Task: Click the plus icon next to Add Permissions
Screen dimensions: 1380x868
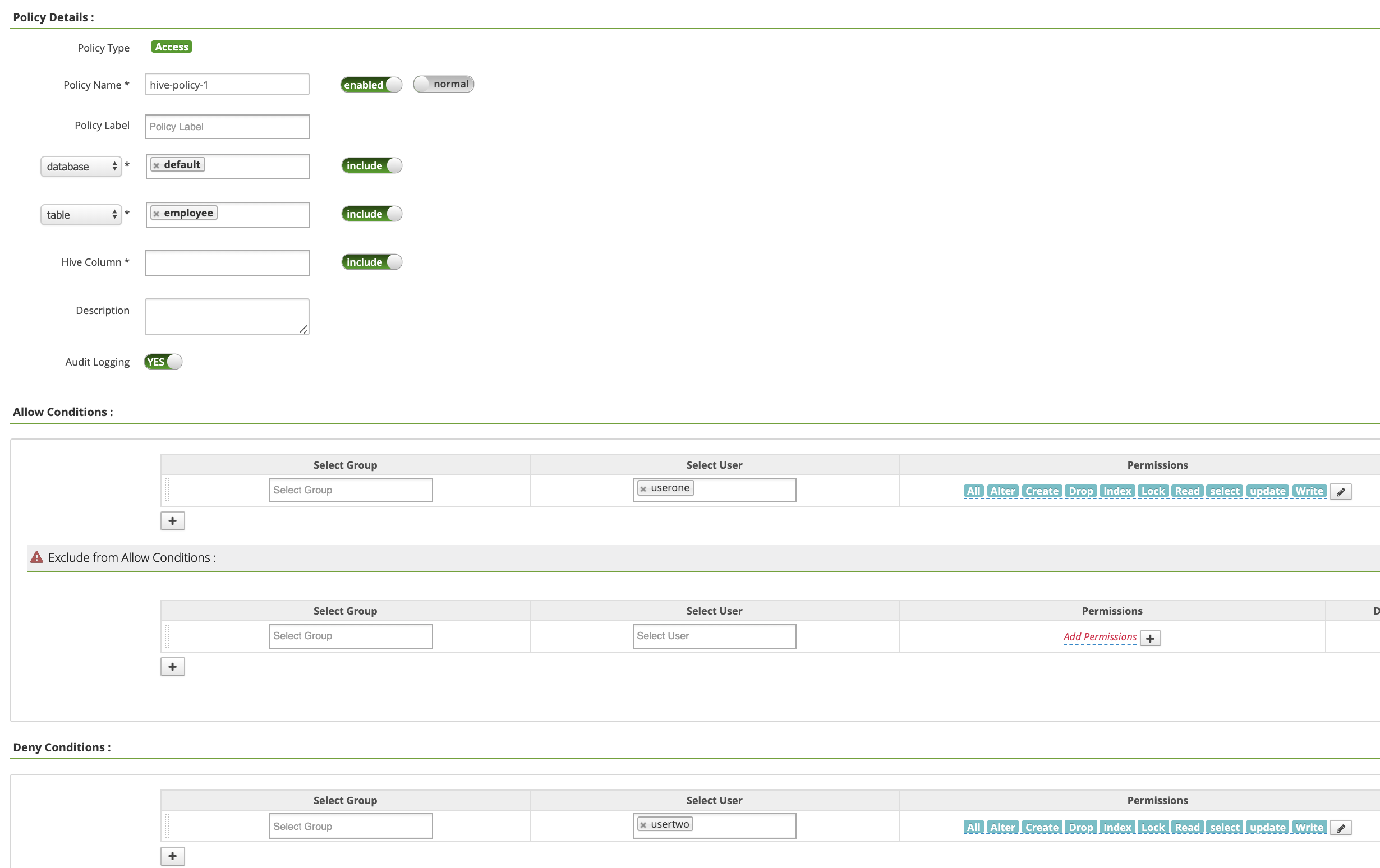Action: click(x=1149, y=638)
